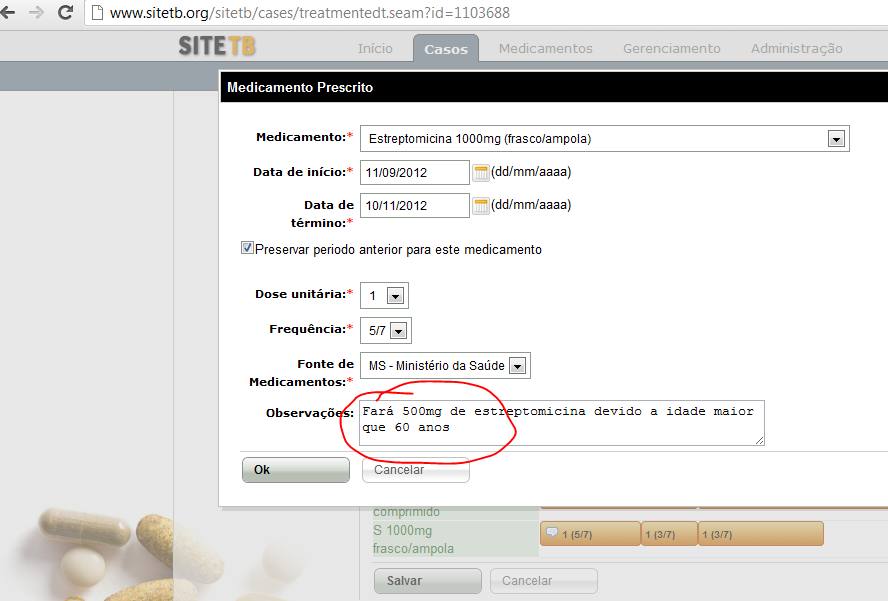Open the Medicamento dropdown

pos(836,139)
